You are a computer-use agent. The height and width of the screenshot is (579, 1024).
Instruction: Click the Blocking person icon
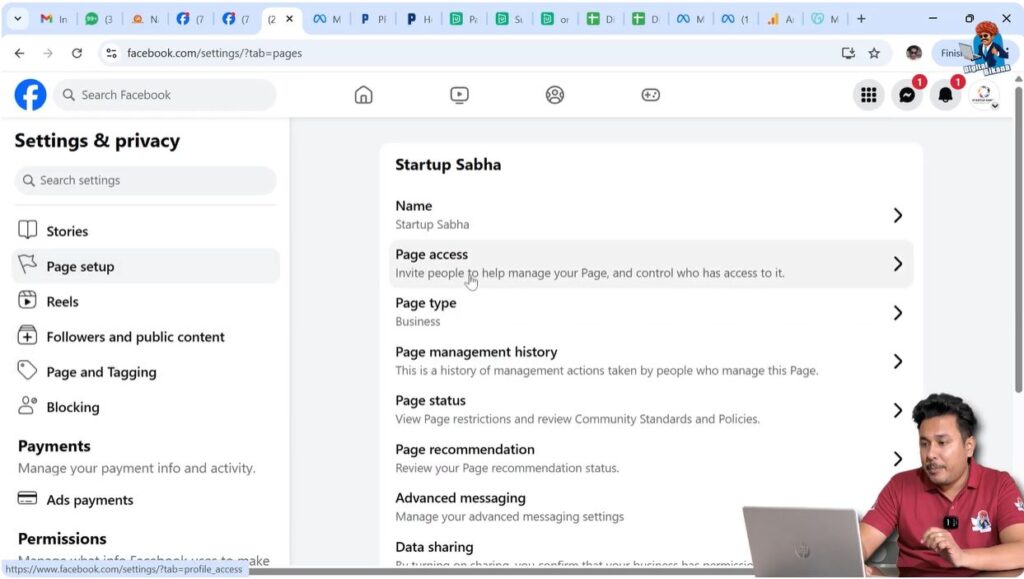[27, 405]
